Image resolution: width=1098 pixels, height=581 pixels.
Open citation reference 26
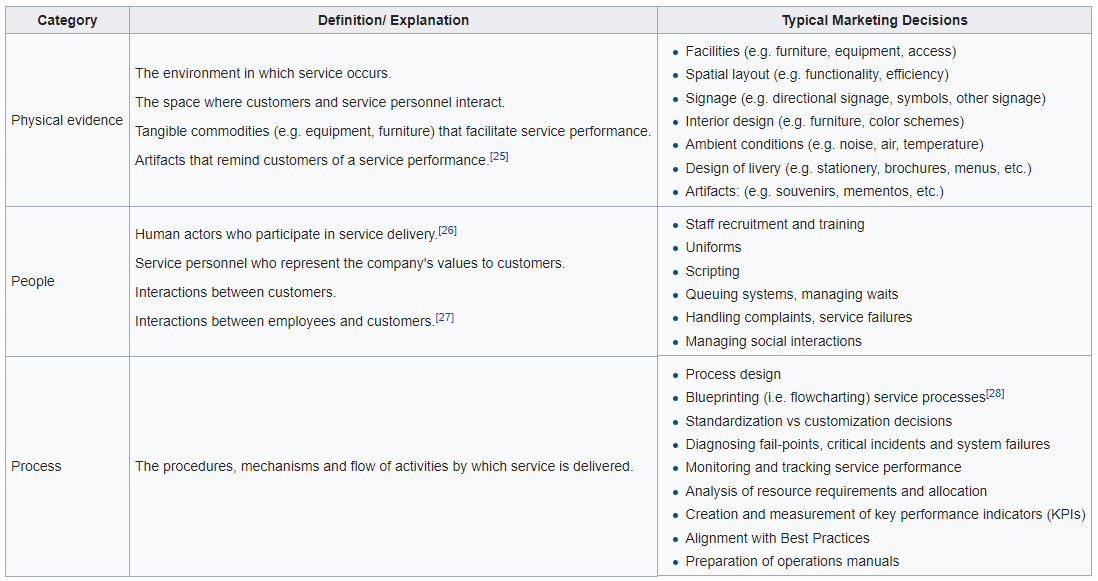pyautogui.click(x=447, y=230)
